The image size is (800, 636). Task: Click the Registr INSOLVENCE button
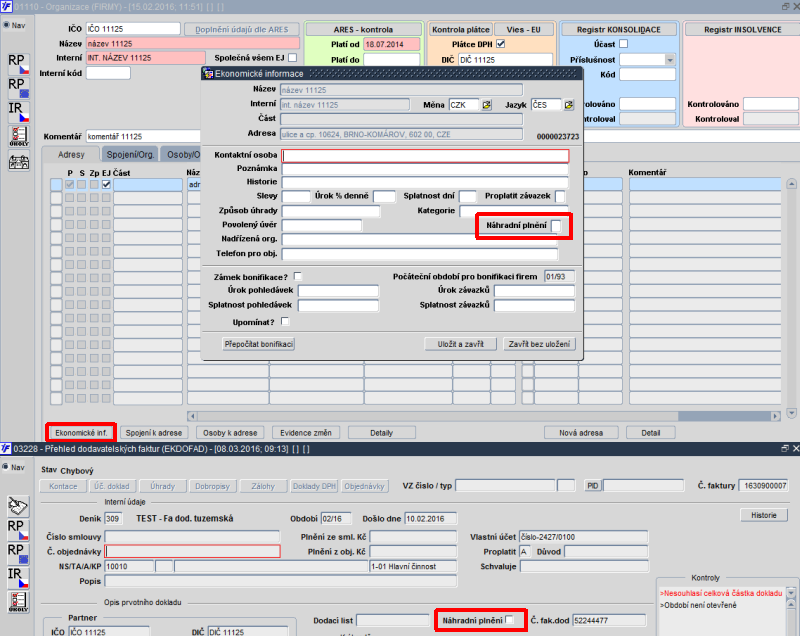(742, 30)
